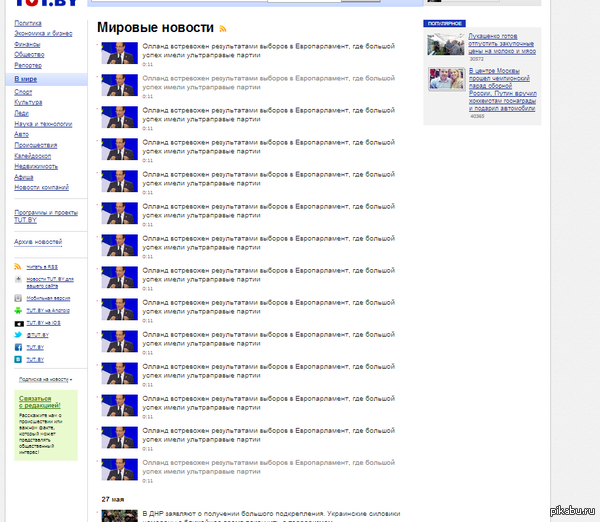
Task: Open Программы и проекты TUT.BY link
Action: (46, 213)
